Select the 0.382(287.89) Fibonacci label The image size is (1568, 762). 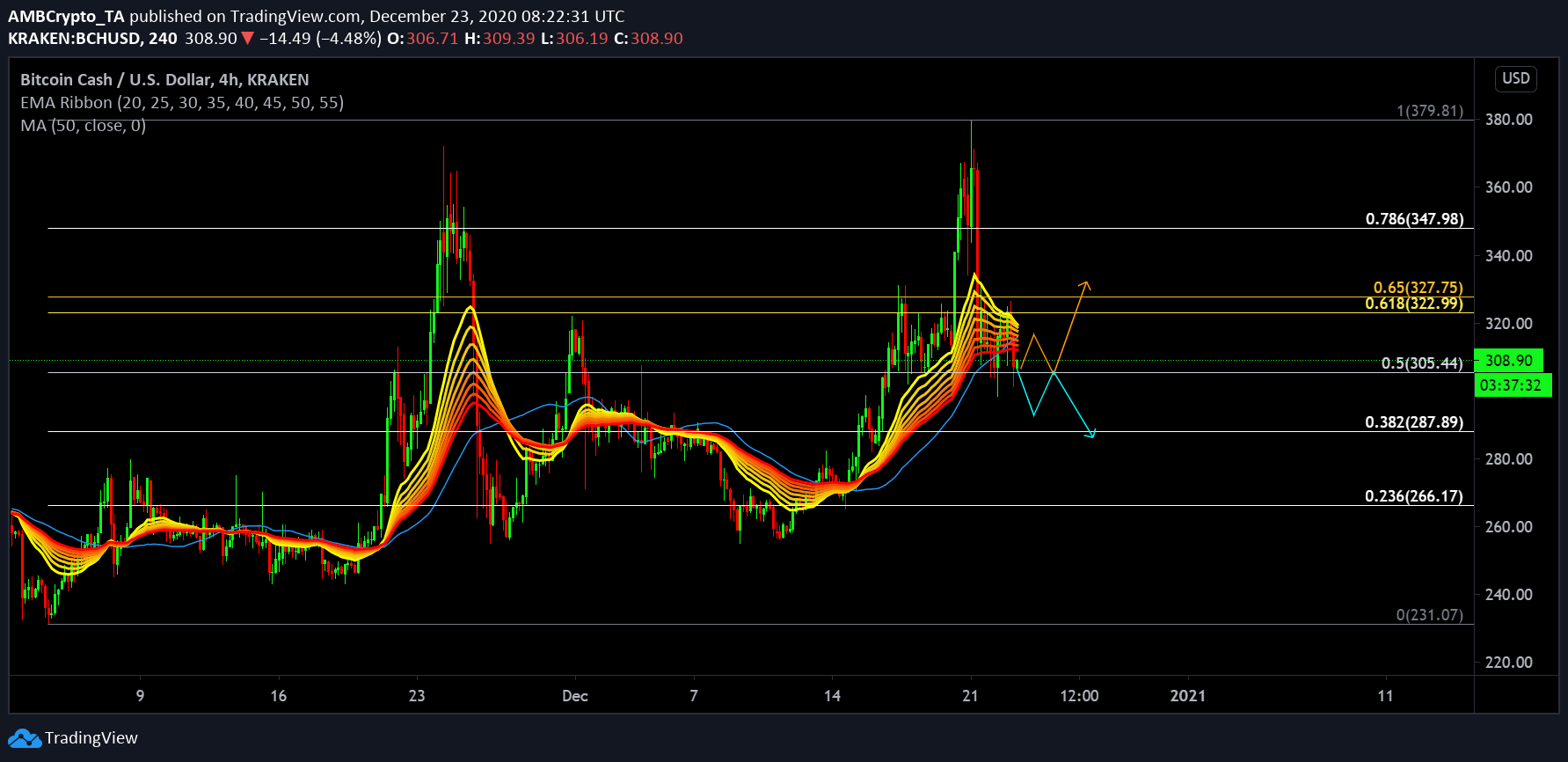click(x=1414, y=422)
